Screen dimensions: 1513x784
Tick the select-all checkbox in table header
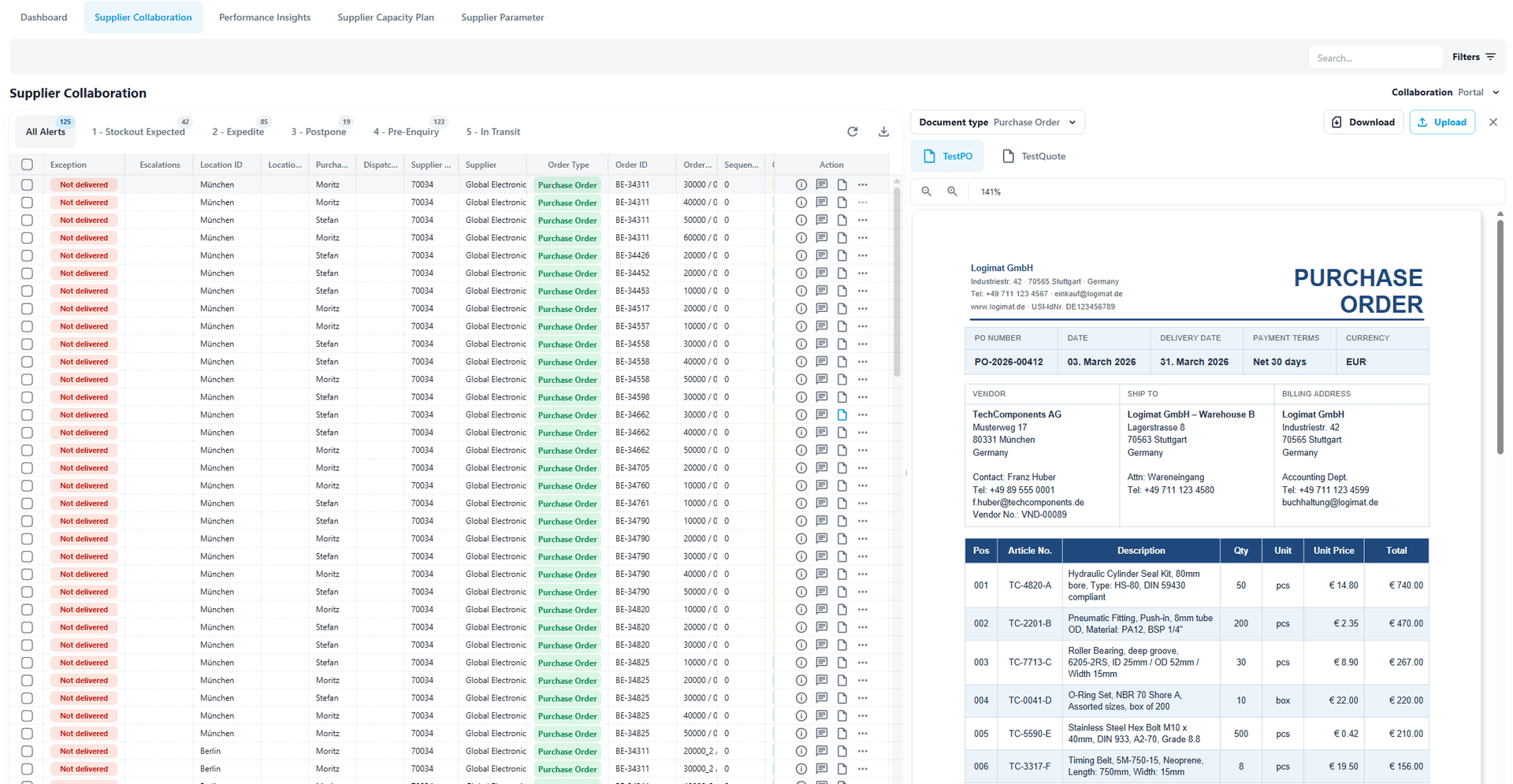click(28, 165)
